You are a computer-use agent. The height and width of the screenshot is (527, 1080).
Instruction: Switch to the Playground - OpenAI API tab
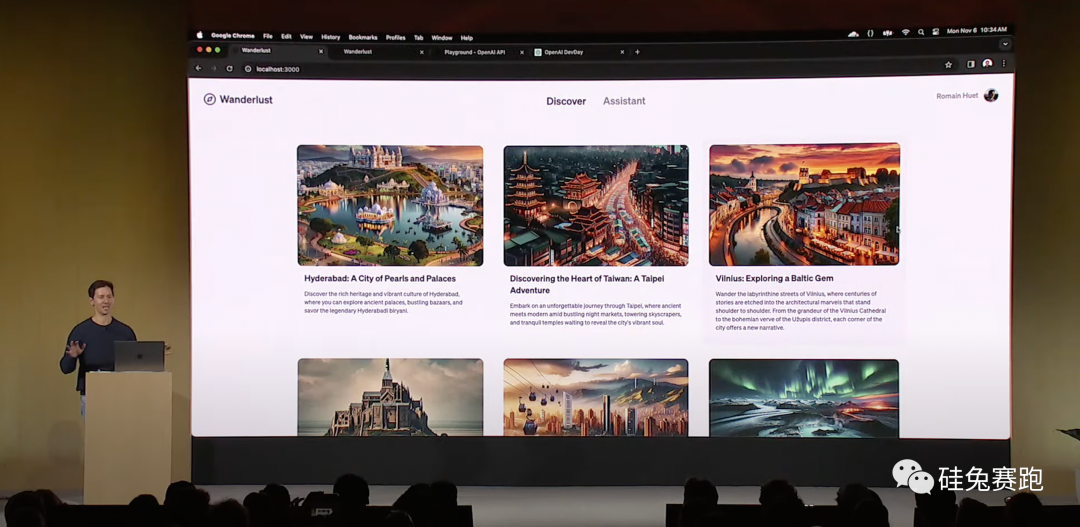473,52
